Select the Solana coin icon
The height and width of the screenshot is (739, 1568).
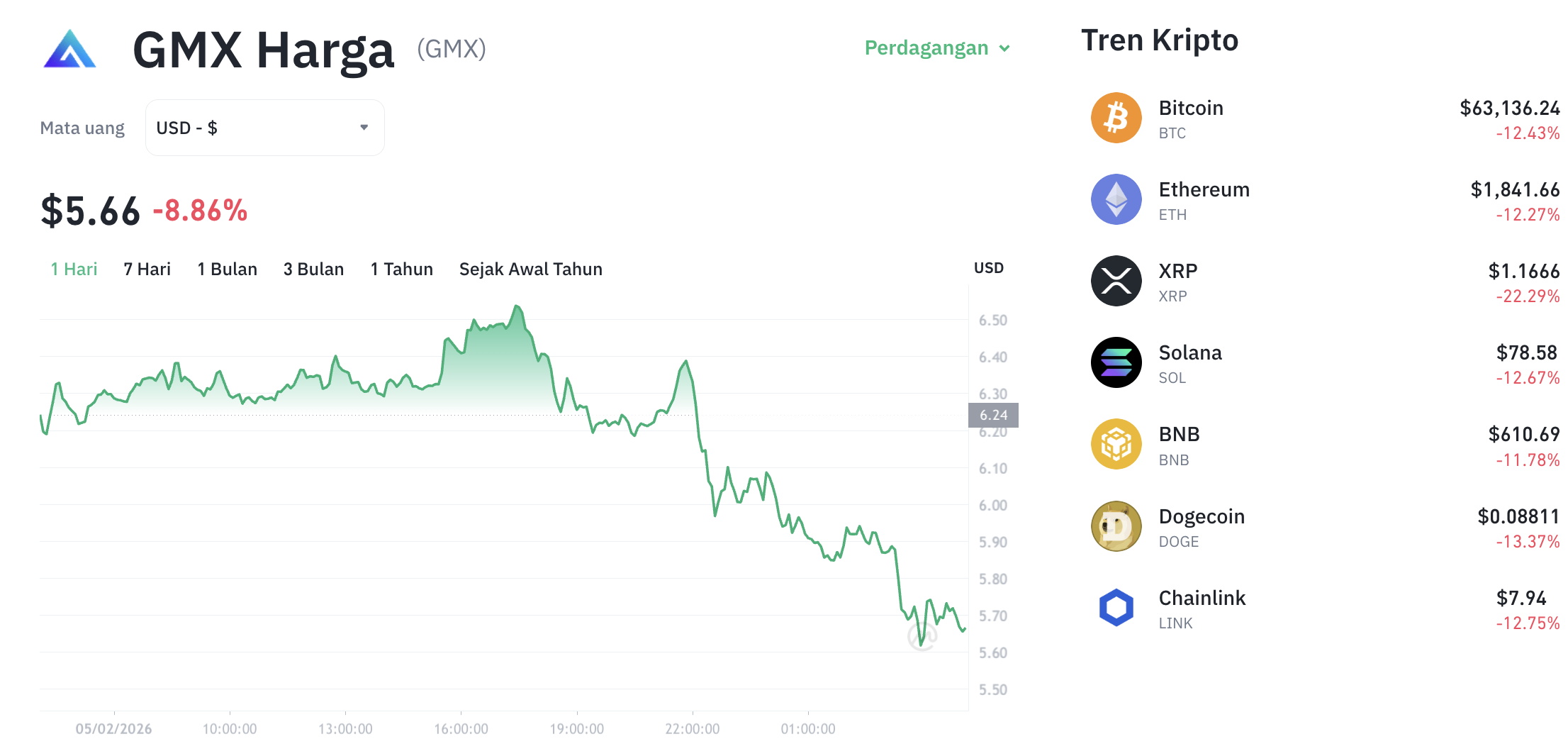pyautogui.click(x=1116, y=362)
